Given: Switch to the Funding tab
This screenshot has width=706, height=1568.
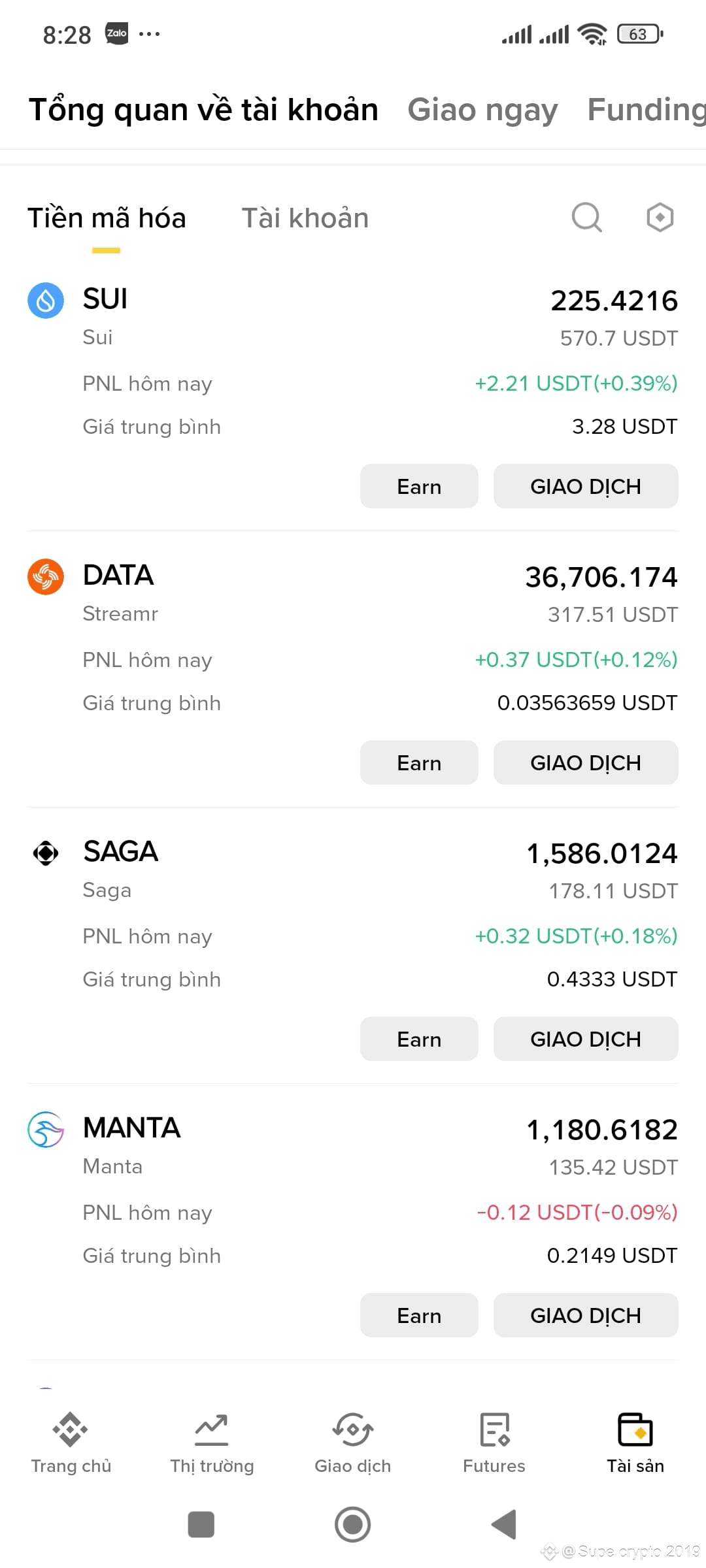Looking at the screenshot, I should [647, 110].
